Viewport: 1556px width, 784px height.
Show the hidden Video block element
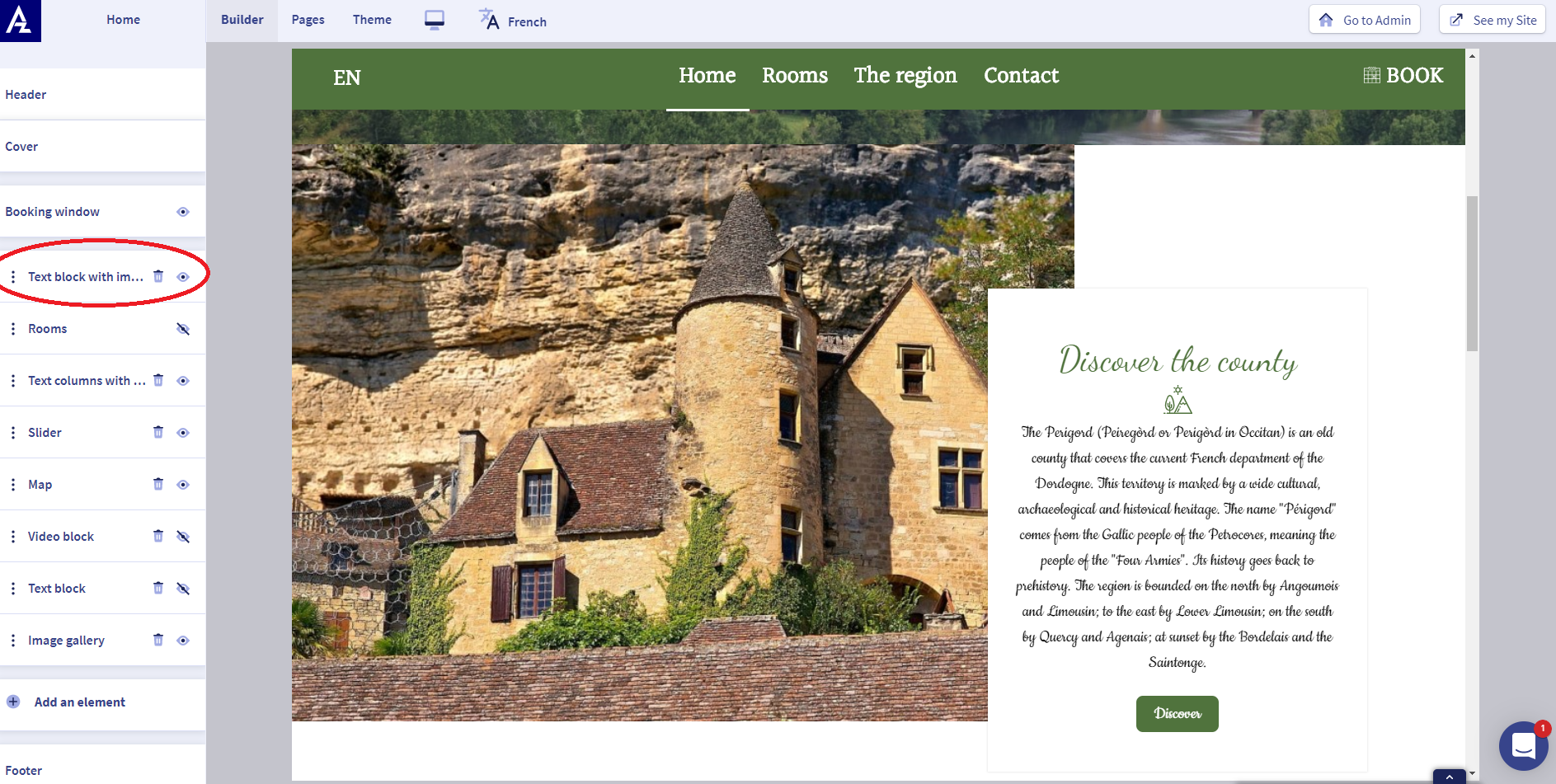click(183, 537)
